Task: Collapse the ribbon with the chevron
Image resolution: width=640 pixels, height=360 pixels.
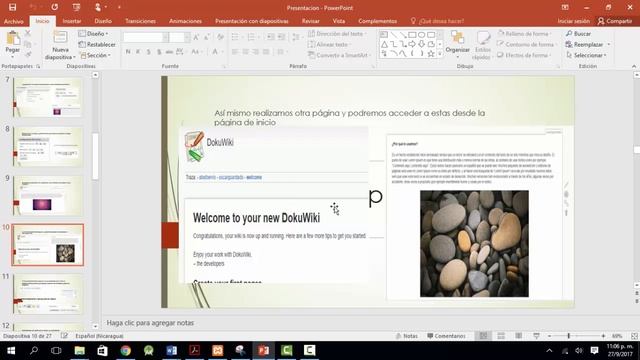Action: click(x=634, y=66)
